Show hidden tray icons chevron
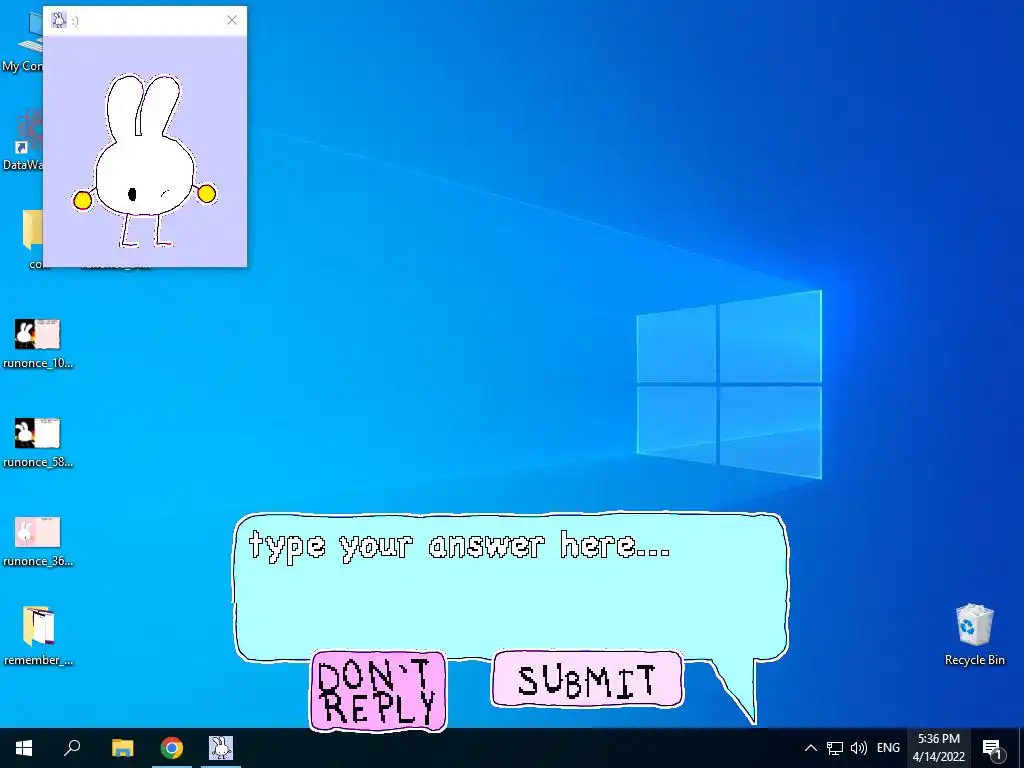The width and height of the screenshot is (1024, 768). tap(810, 748)
